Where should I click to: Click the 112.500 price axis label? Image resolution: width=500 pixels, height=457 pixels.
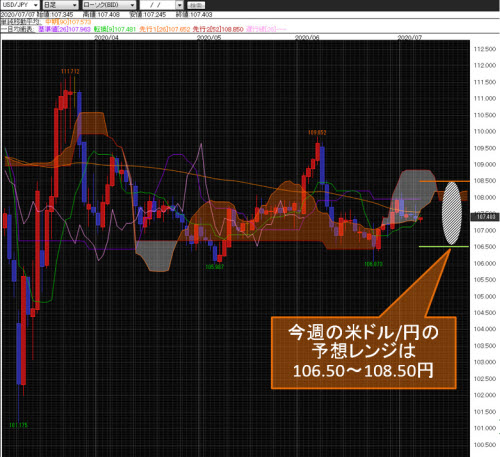point(485,49)
